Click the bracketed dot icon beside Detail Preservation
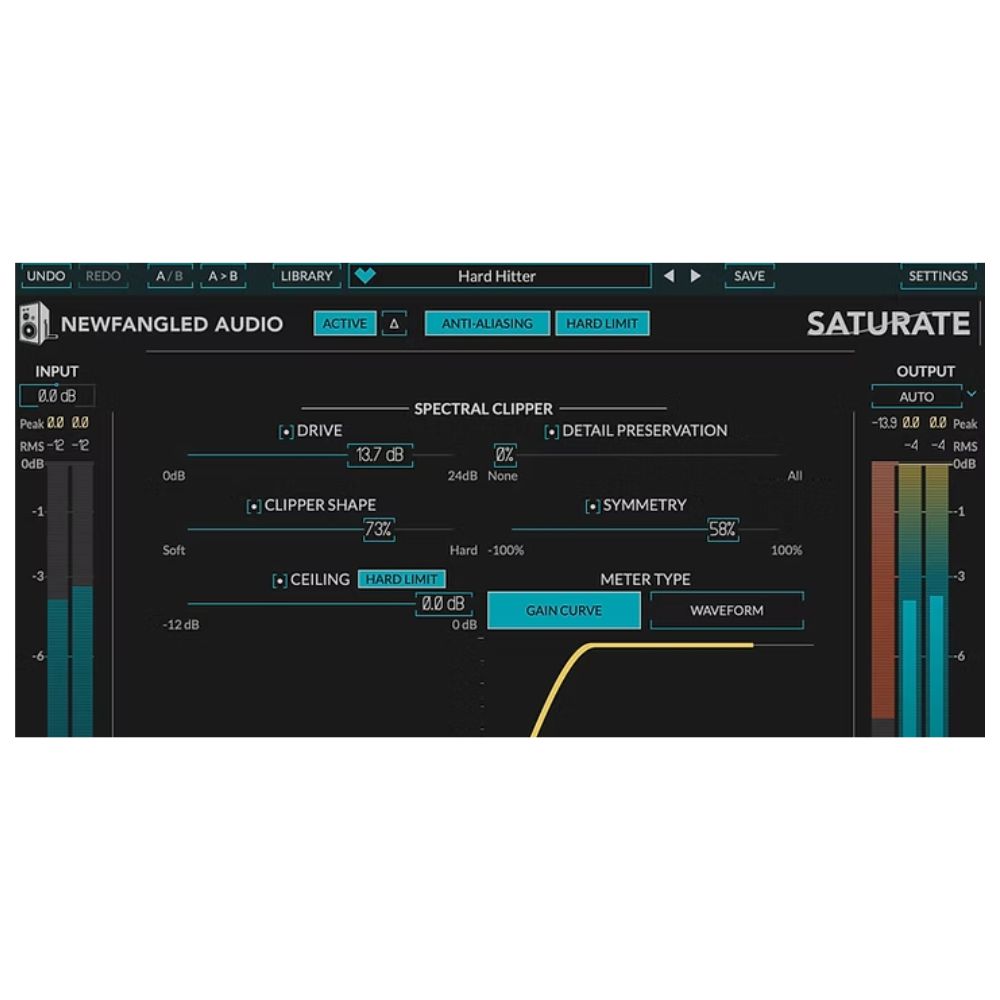This screenshot has height=1000, width=1000. [x=551, y=432]
